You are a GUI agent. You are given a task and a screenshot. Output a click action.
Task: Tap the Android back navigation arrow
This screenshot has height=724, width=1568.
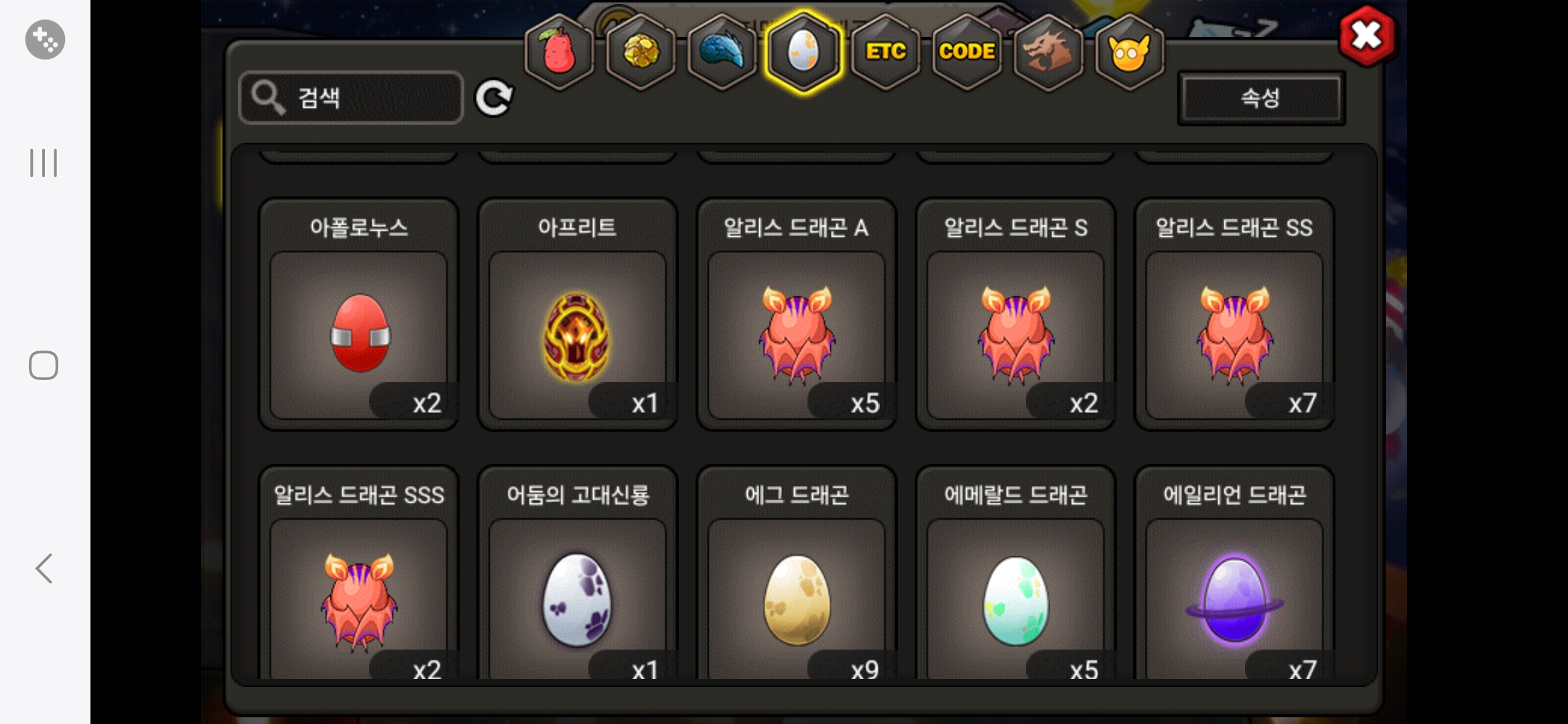pyautogui.click(x=44, y=568)
